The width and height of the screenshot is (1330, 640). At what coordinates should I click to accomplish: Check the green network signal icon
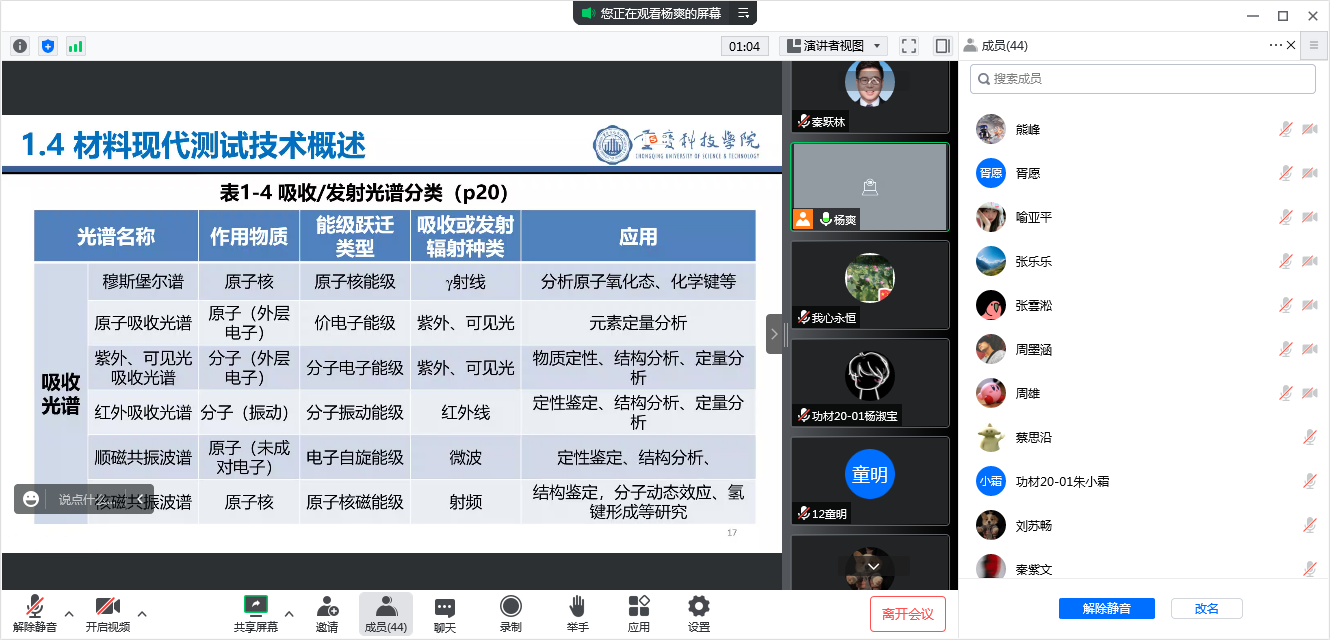pyautogui.click(x=76, y=46)
